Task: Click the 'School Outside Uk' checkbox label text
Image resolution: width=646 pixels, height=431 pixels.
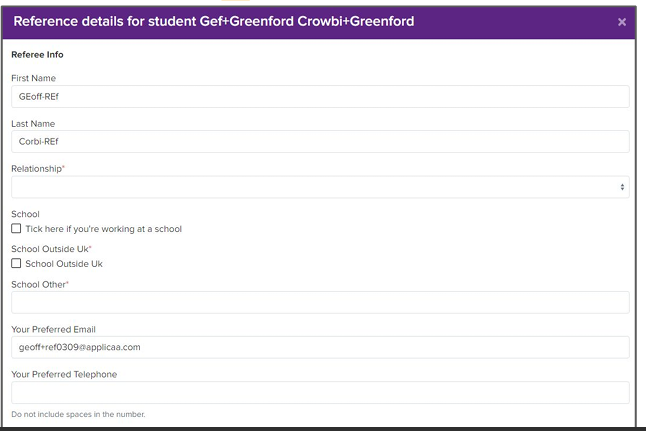Action: point(64,264)
